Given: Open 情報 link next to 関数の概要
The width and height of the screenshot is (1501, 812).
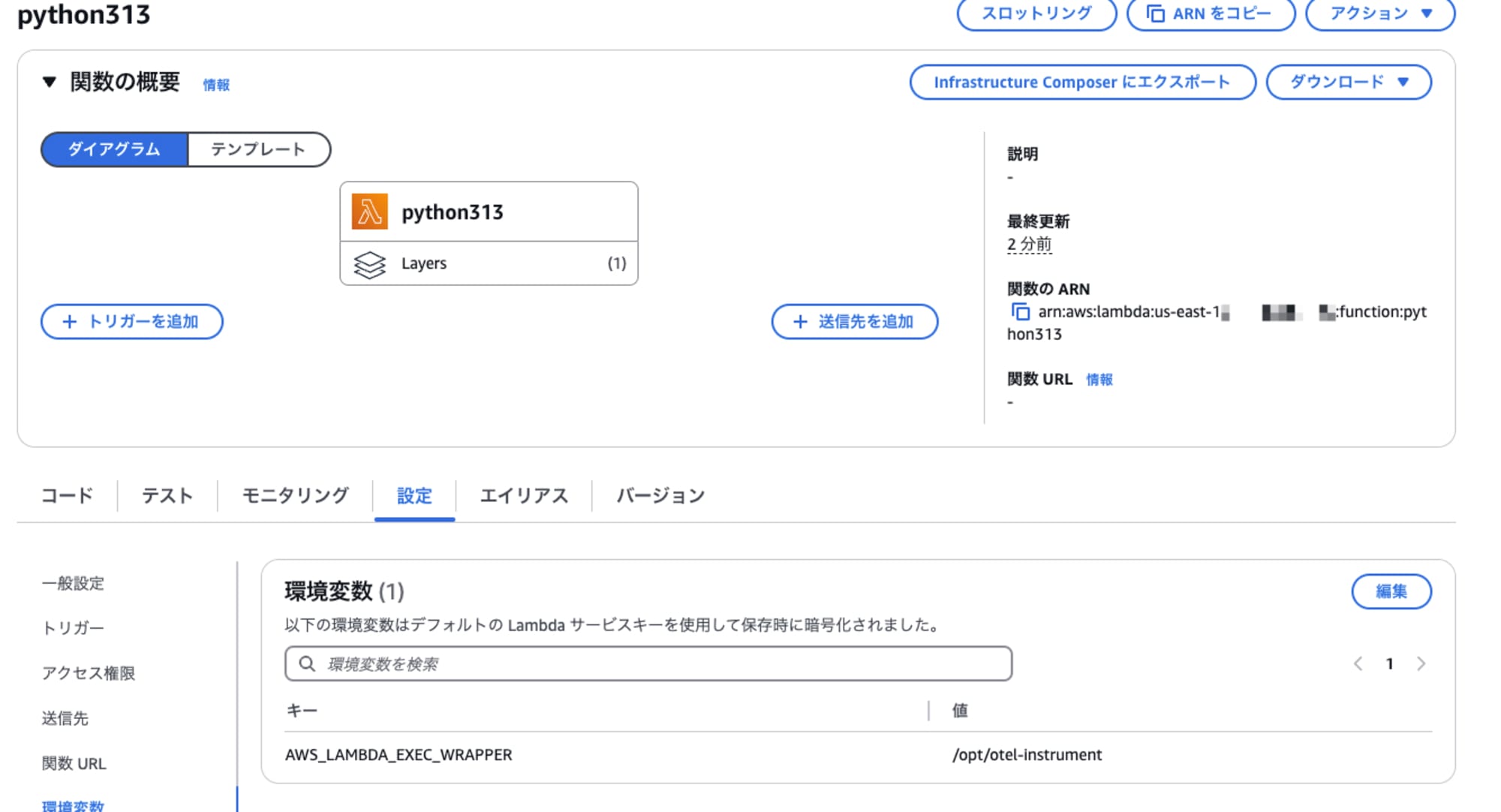Looking at the screenshot, I should click(x=216, y=85).
